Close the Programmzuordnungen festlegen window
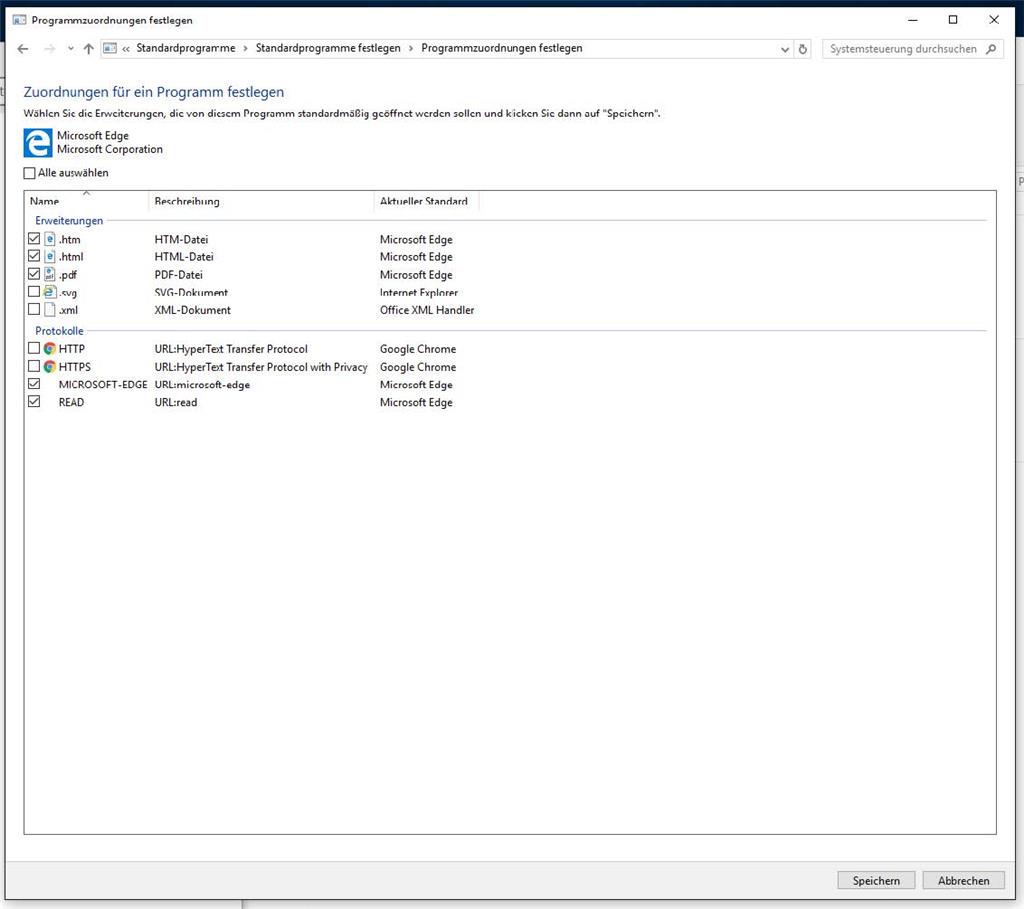Screen dimensions: 1024x909 click(994, 20)
